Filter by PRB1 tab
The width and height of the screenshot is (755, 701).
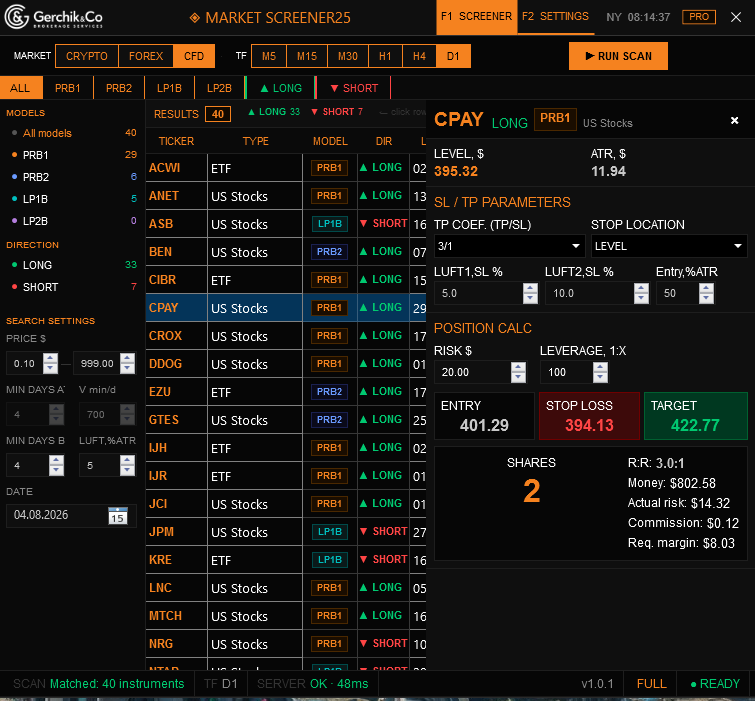(x=67, y=88)
